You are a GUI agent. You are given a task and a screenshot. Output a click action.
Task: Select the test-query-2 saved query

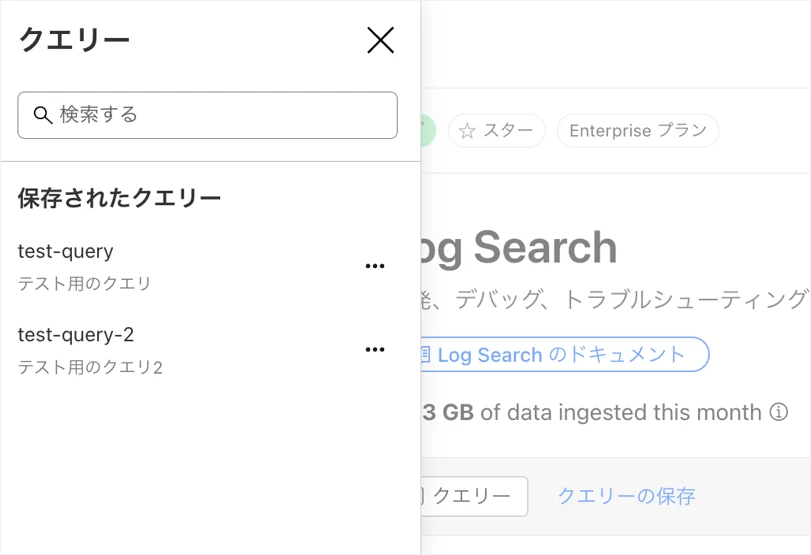tap(76, 335)
